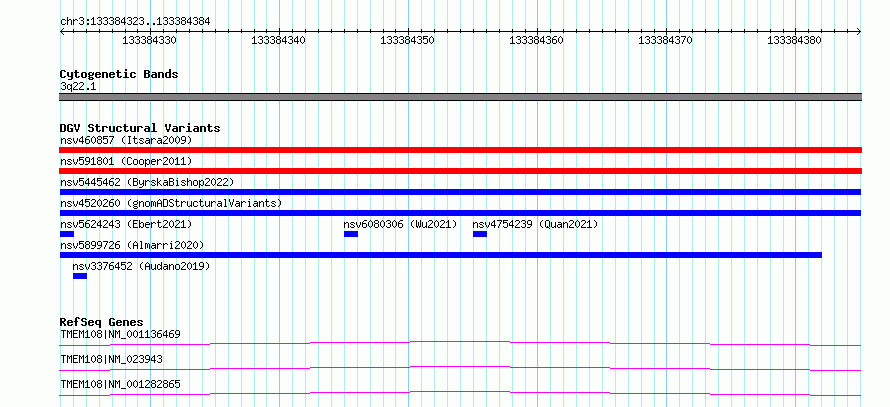Screen dimensions: 890x407
Task: Select the magenta NM_001282865 intron line
Action: click(460, 393)
